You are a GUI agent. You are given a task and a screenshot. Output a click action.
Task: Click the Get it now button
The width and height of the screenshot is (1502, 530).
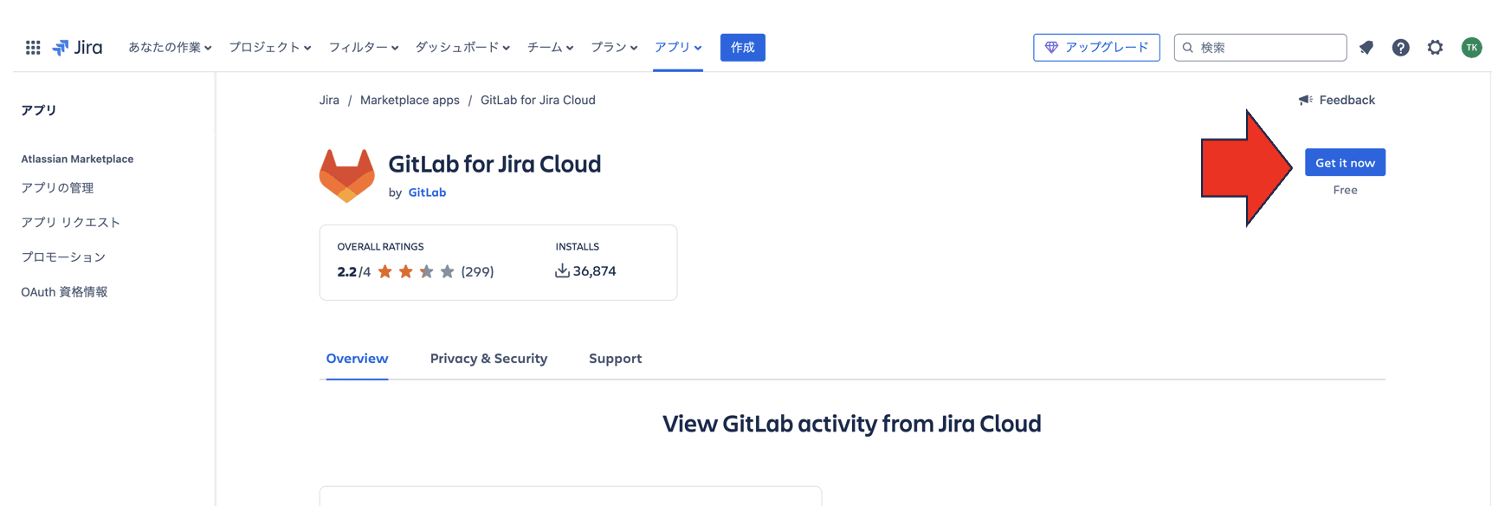(1345, 163)
